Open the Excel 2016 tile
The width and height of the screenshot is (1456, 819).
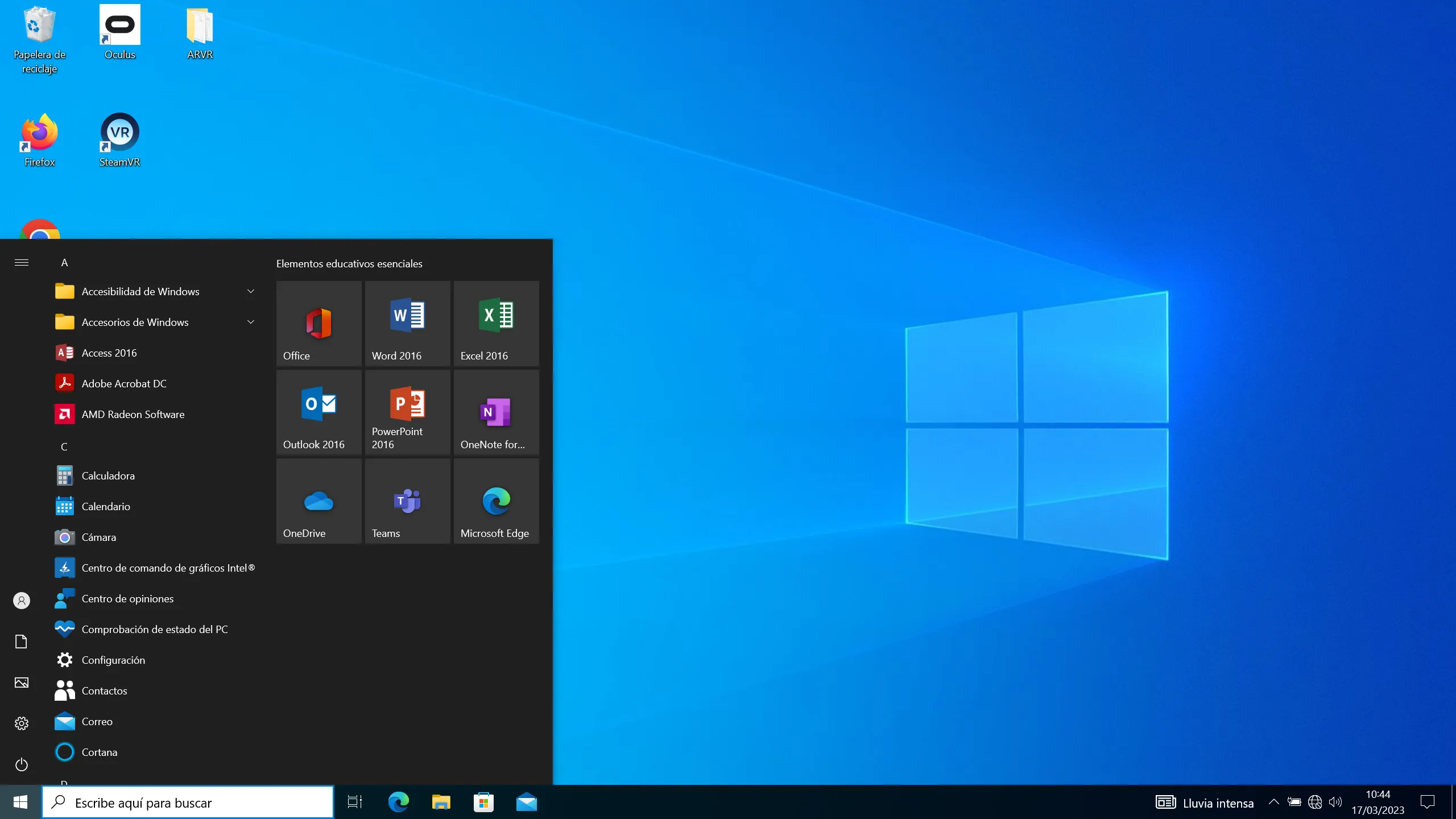tap(497, 323)
